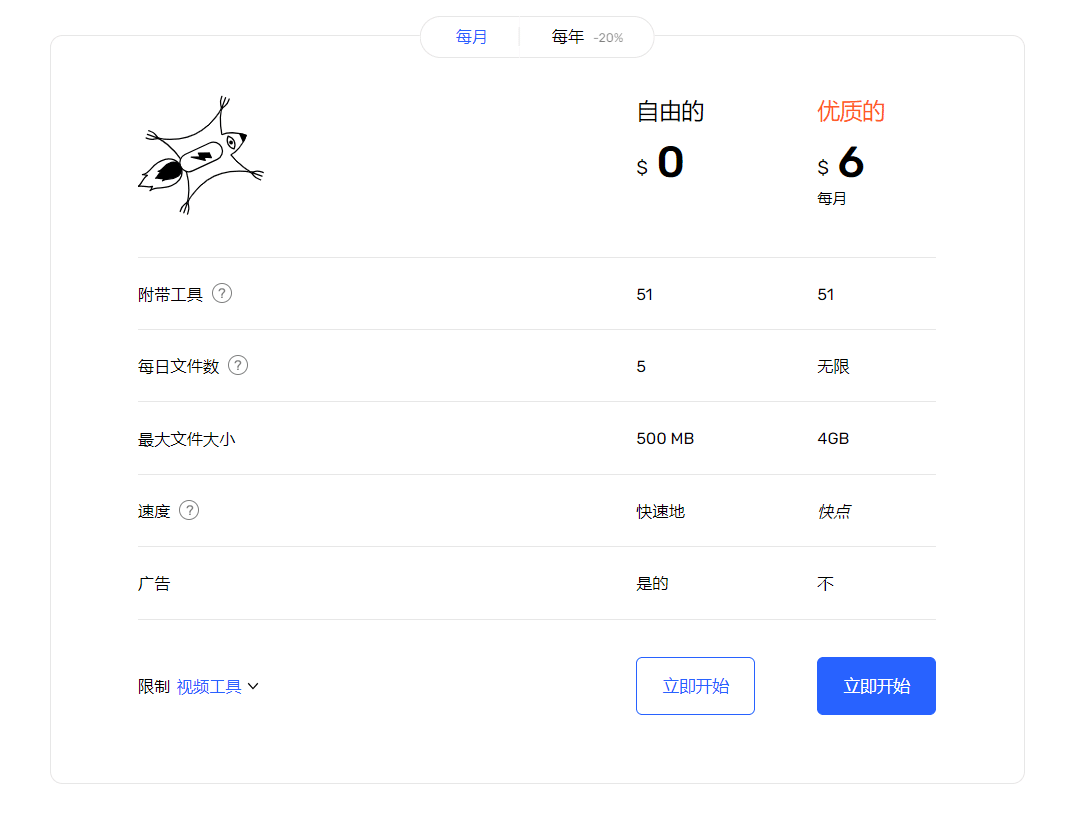The image size is (1074, 820).
Task: Click the flying squirrel mascot logo
Action: coord(200,155)
